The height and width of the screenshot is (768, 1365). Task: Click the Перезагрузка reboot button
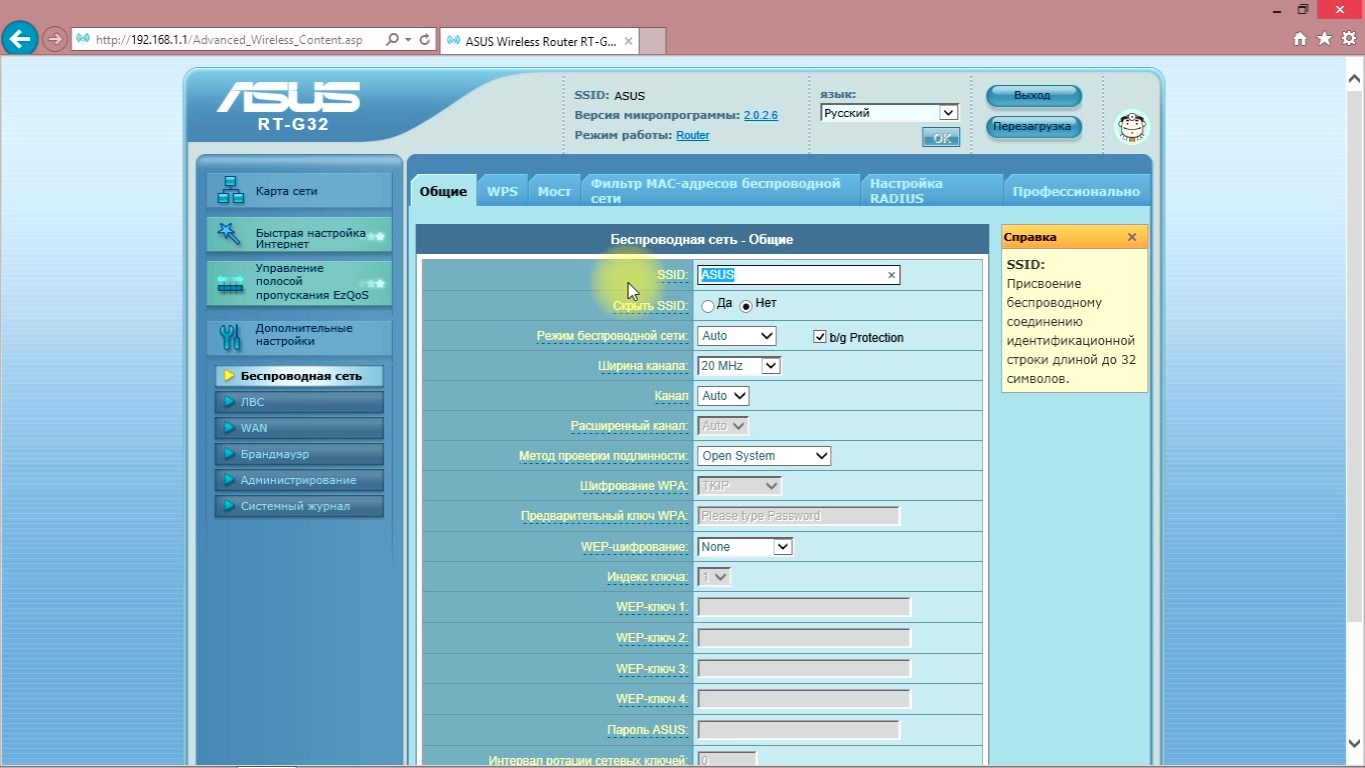point(1033,127)
